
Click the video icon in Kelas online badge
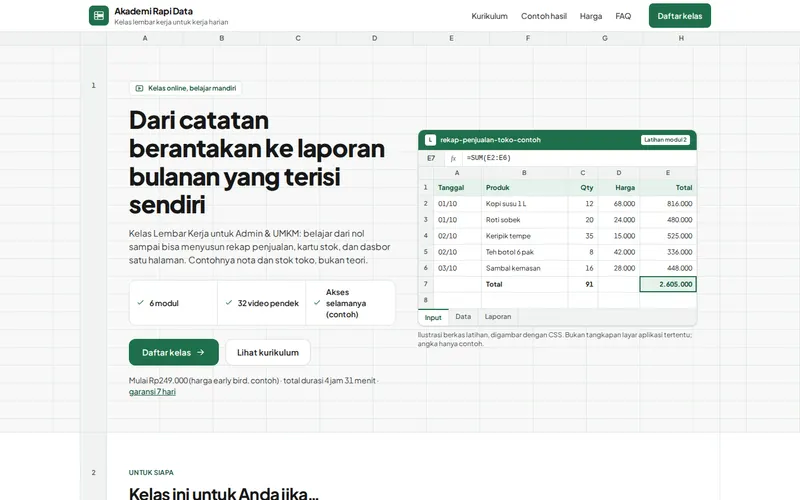tap(139, 88)
